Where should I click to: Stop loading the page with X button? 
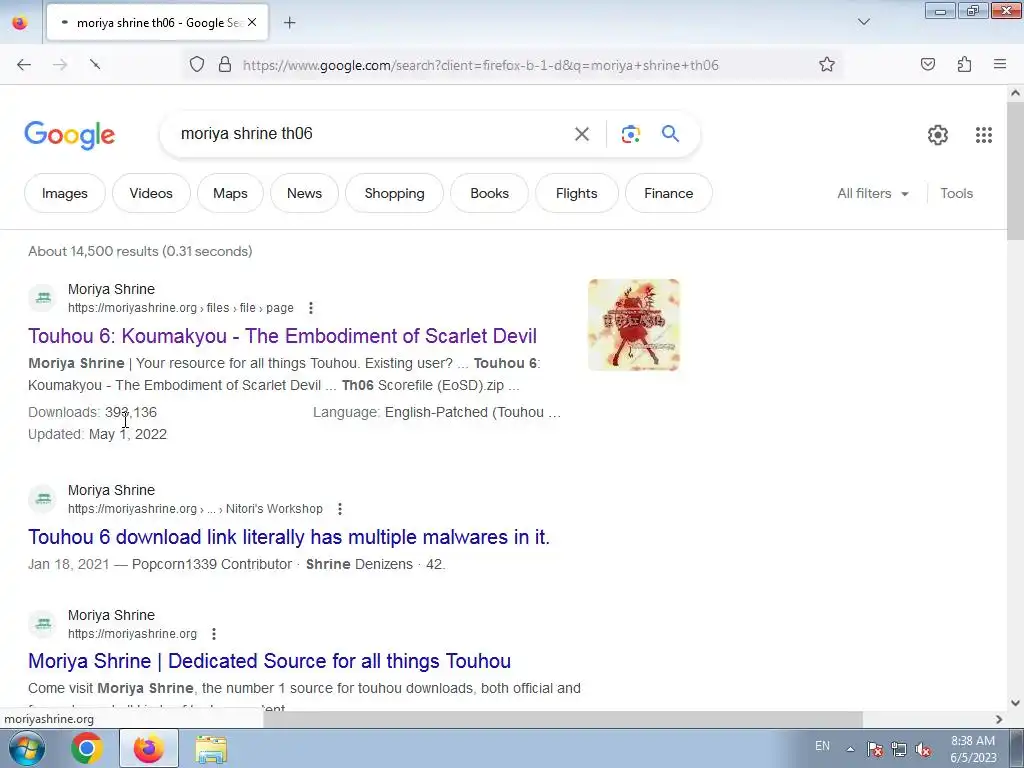(x=95, y=65)
